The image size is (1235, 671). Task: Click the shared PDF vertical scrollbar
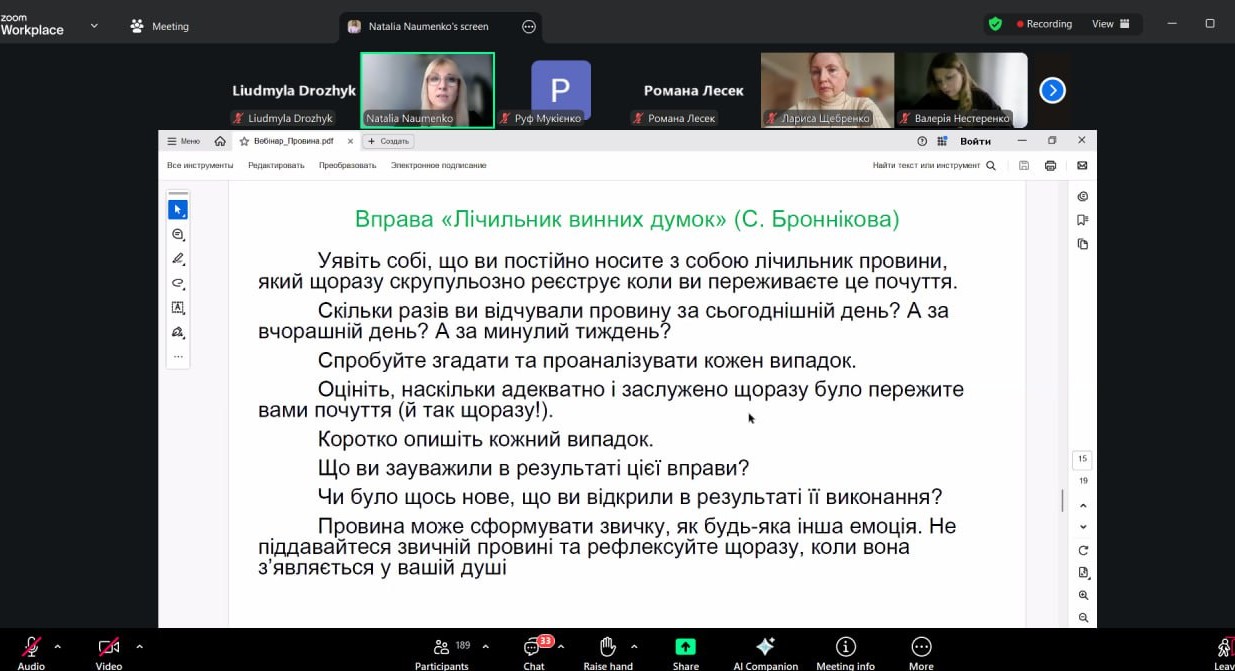click(x=1062, y=500)
